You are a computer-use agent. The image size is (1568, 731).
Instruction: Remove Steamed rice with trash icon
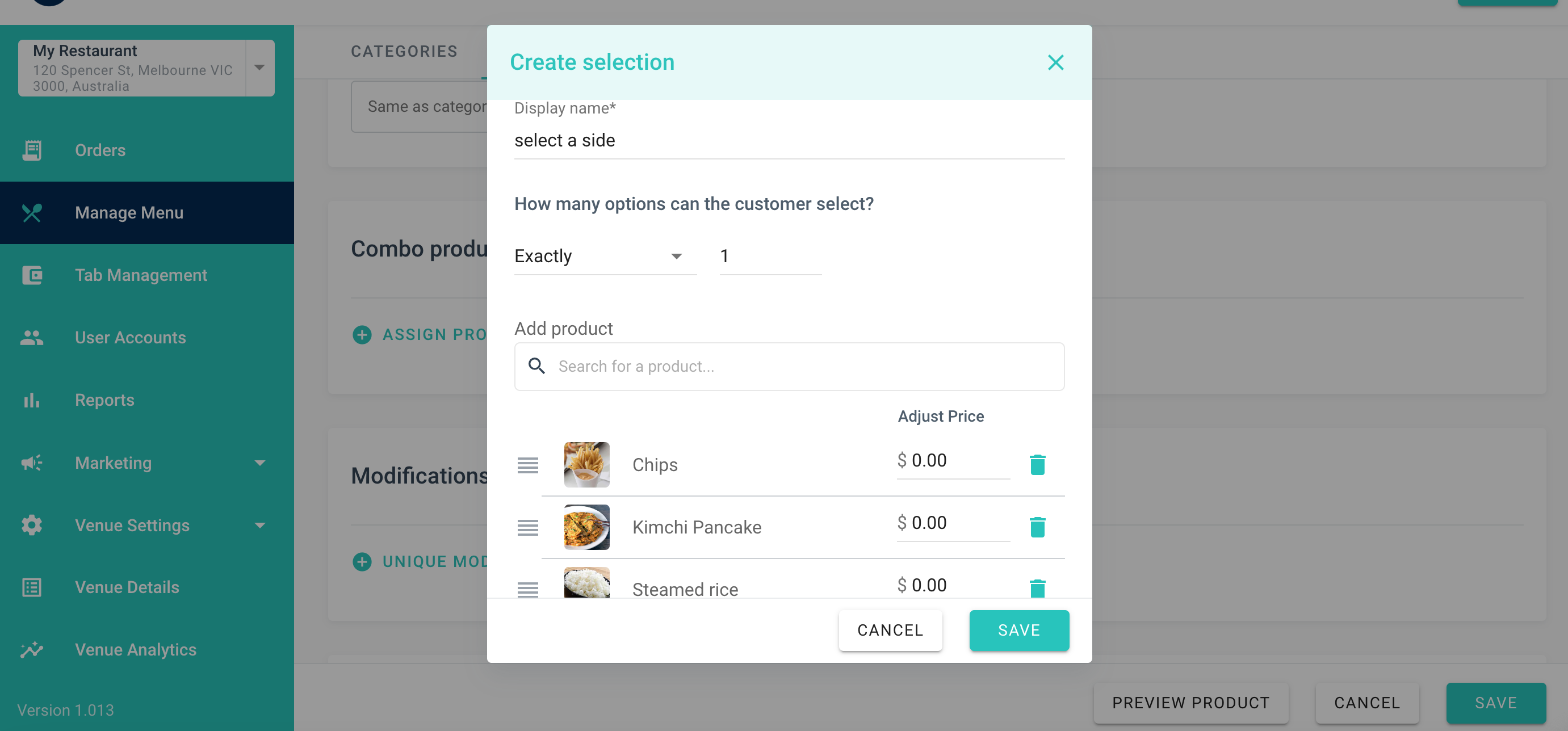click(1037, 588)
